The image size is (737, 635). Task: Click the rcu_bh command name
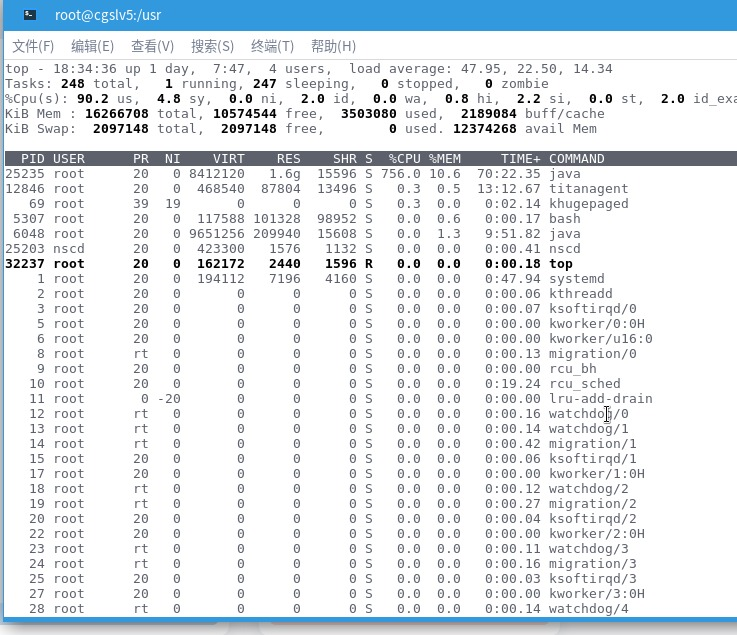572,369
